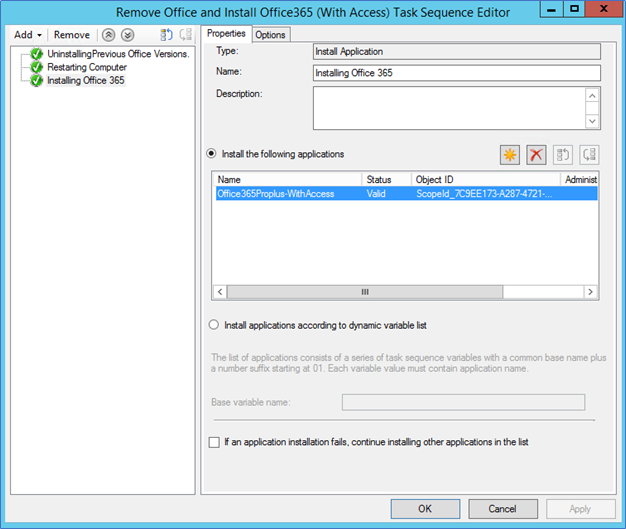Click green check icon of Restarting Computer
This screenshot has height=529, width=626.
coord(36,67)
